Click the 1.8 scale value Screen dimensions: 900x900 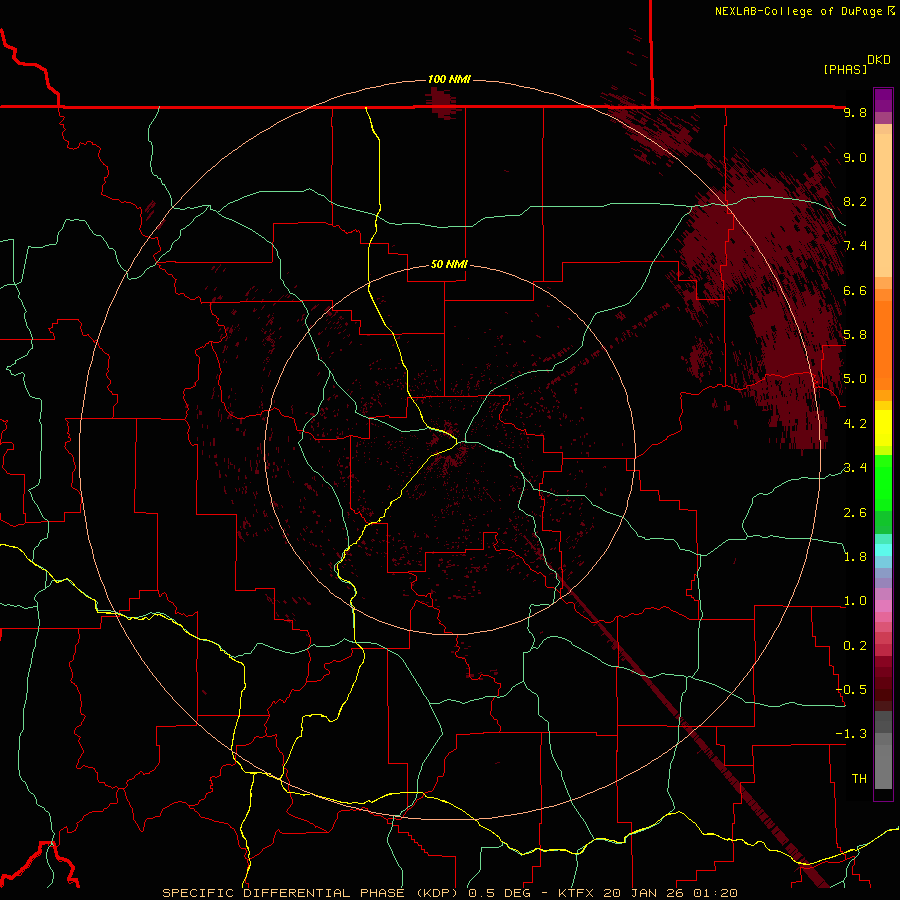855,556
